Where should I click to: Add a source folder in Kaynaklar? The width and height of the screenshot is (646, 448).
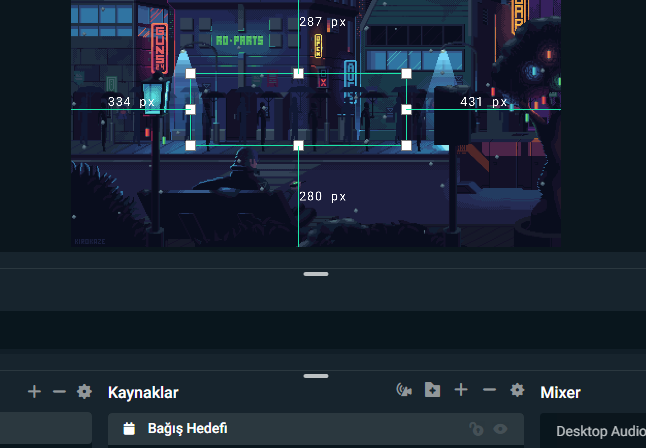[x=432, y=390]
